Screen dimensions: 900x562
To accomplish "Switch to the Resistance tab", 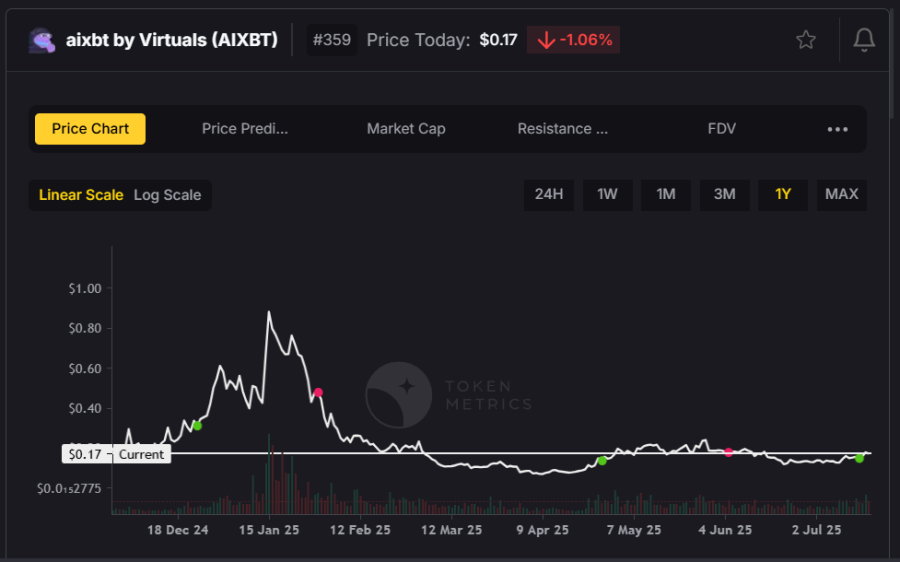I will pyautogui.click(x=562, y=129).
